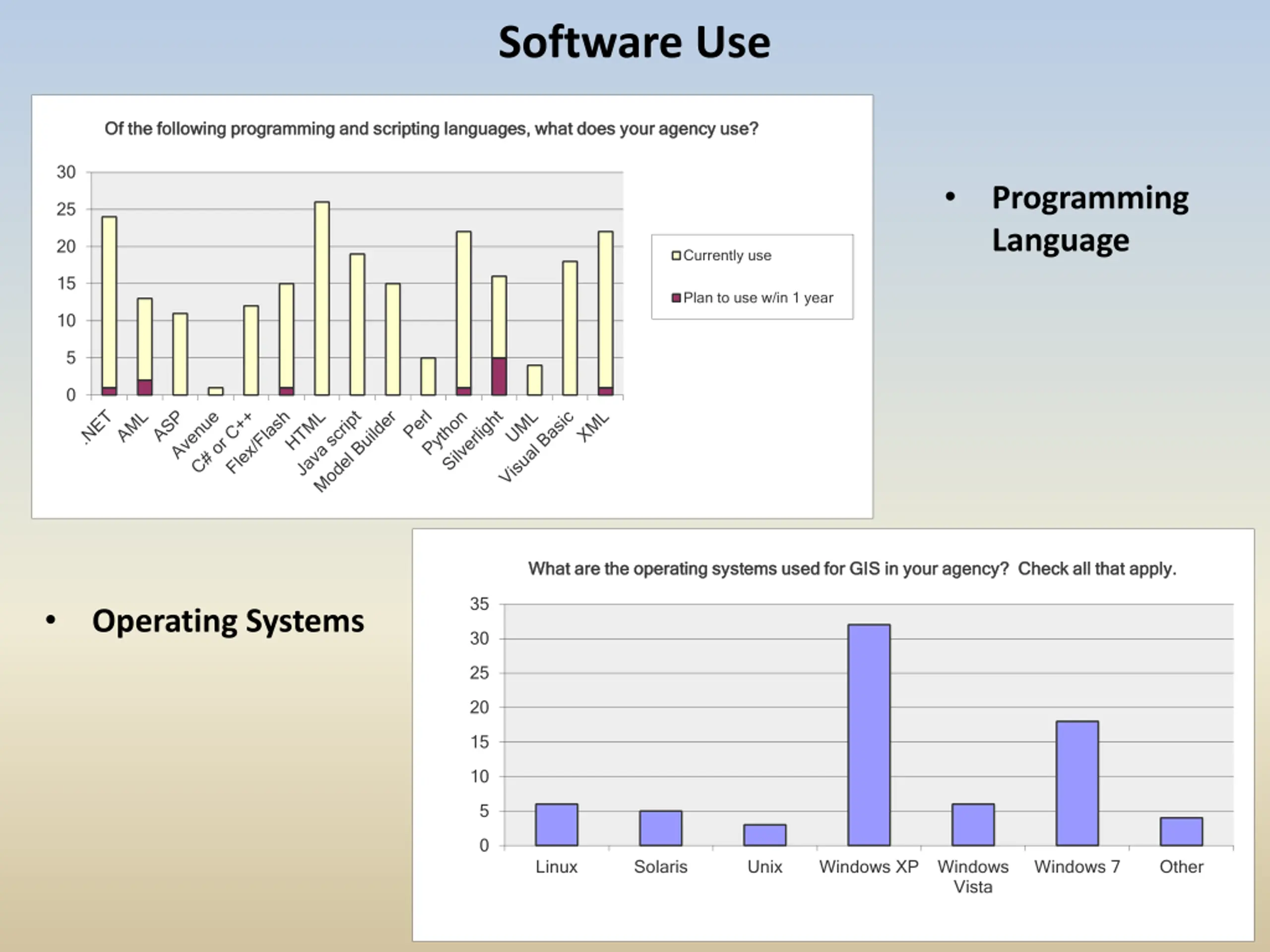Click the 'Currently use' legend swatch
The width and height of the screenshot is (1270, 952).
point(676,255)
